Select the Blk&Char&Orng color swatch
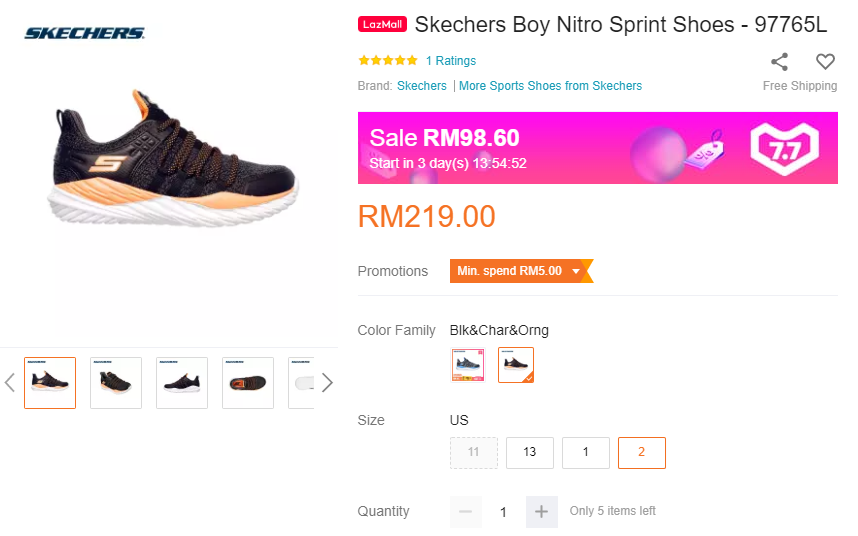The width and height of the screenshot is (858, 536). (516, 365)
